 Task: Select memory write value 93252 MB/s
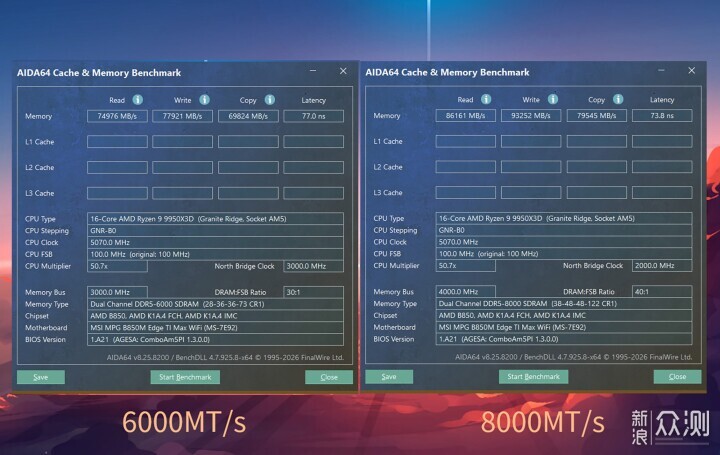point(531,116)
